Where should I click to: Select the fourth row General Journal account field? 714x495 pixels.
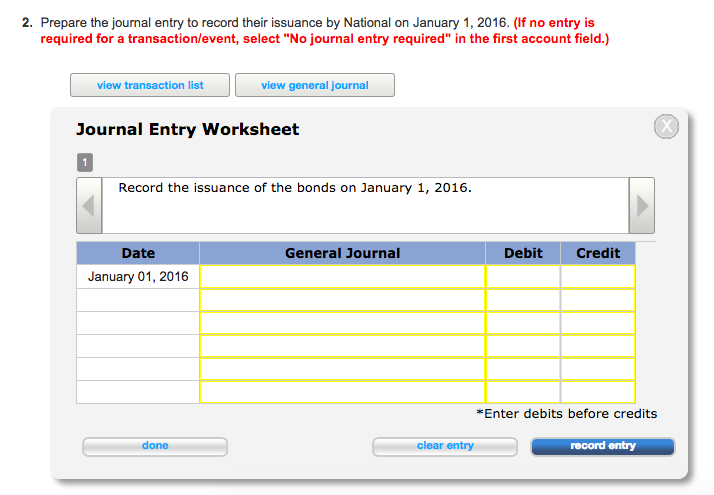(x=342, y=346)
